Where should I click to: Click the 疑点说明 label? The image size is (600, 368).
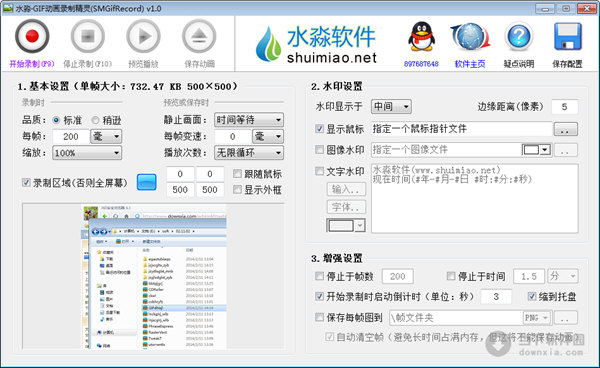(518, 64)
